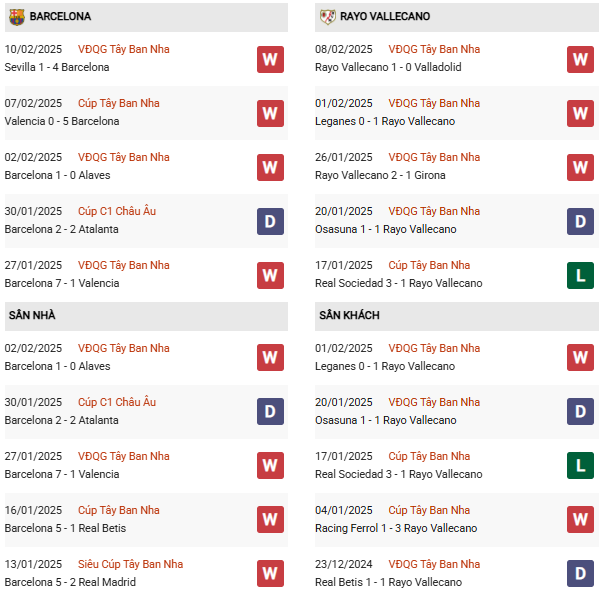The height and width of the screenshot is (594, 600).
Task: Select the BARCELONA team header
Action: (x=60, y=16)
